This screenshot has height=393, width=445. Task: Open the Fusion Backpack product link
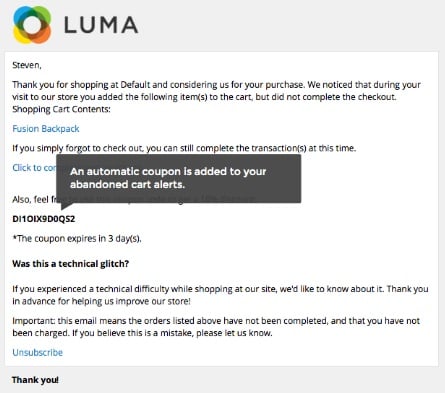tap(46, 129)
